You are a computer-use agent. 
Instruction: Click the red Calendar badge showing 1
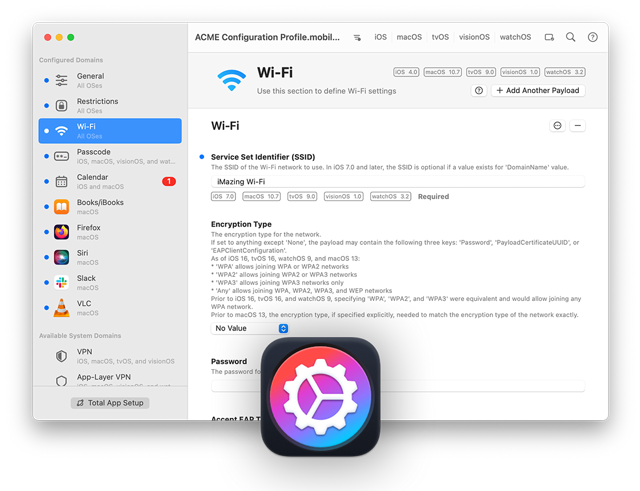click(169, 181)
